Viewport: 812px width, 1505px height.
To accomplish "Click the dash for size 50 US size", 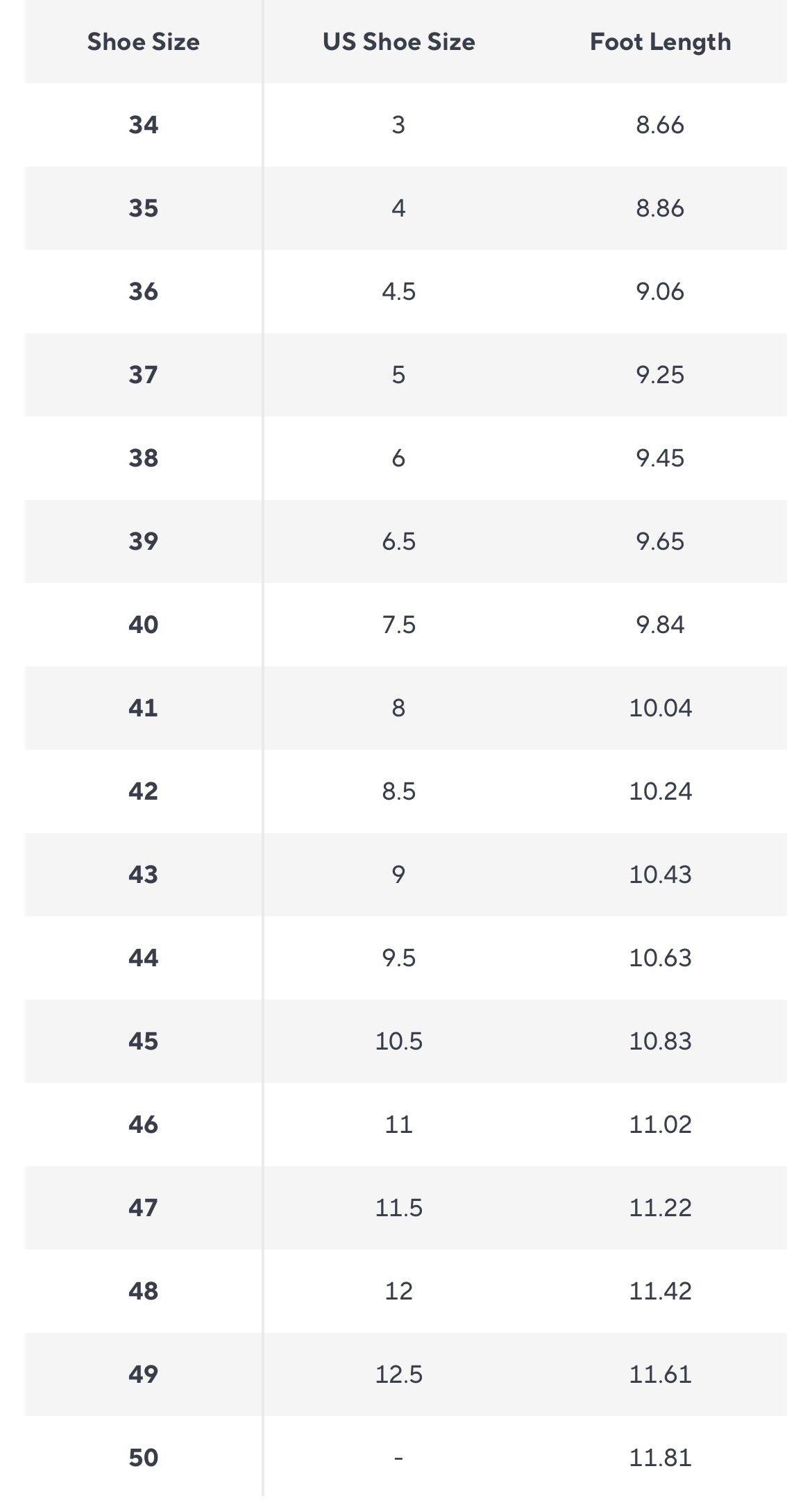I will point(398,1457).
